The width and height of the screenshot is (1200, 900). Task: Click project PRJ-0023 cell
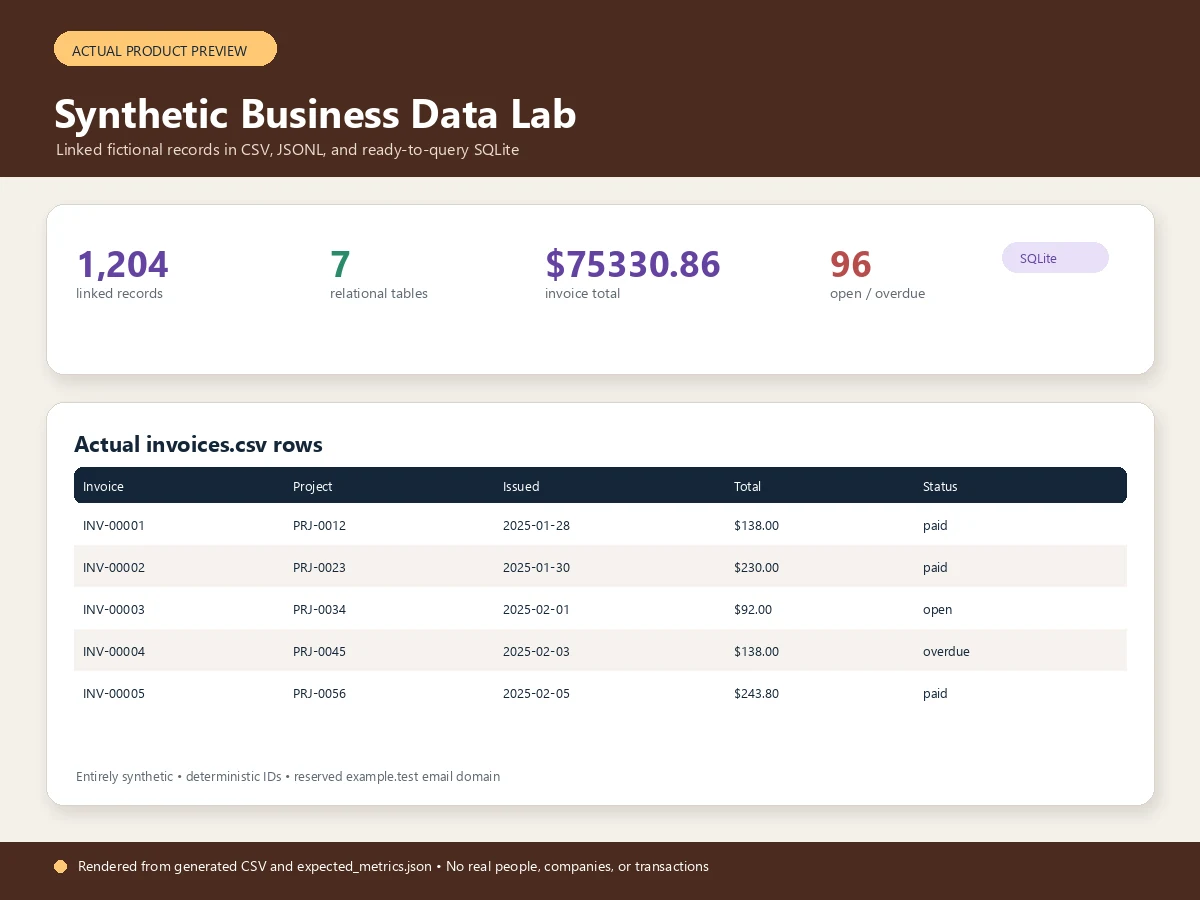coord(319,567)
